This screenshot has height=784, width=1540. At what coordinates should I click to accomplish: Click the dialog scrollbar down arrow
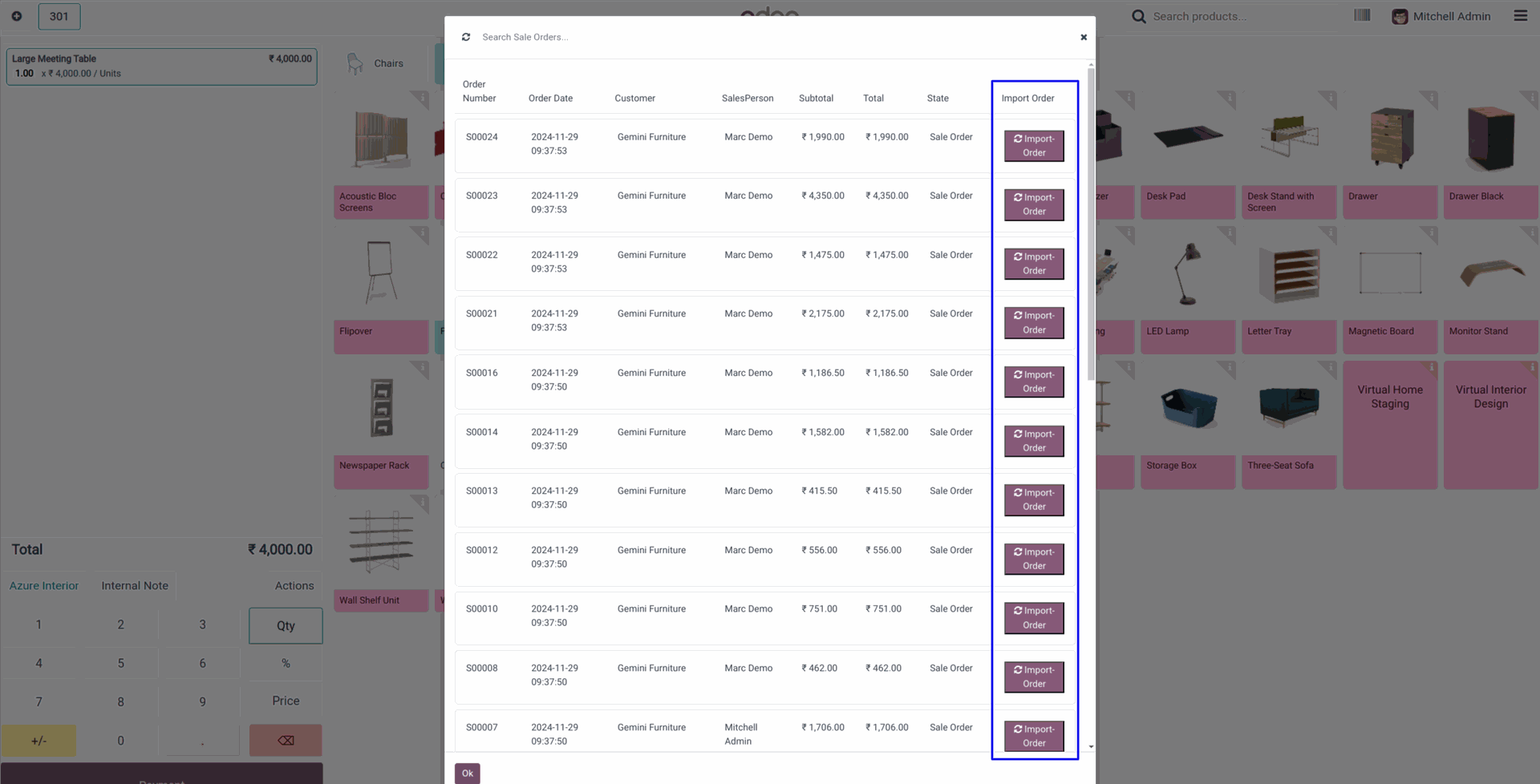click(x=1091, y=746)
